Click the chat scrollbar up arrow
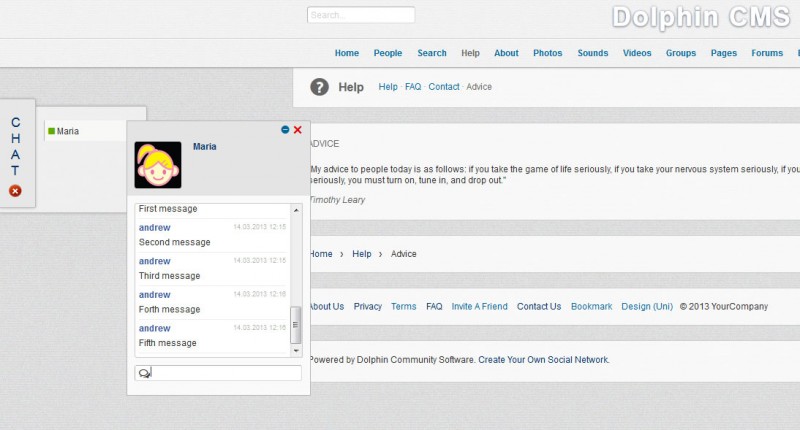 pyautogui.click(x=296, y=210)
